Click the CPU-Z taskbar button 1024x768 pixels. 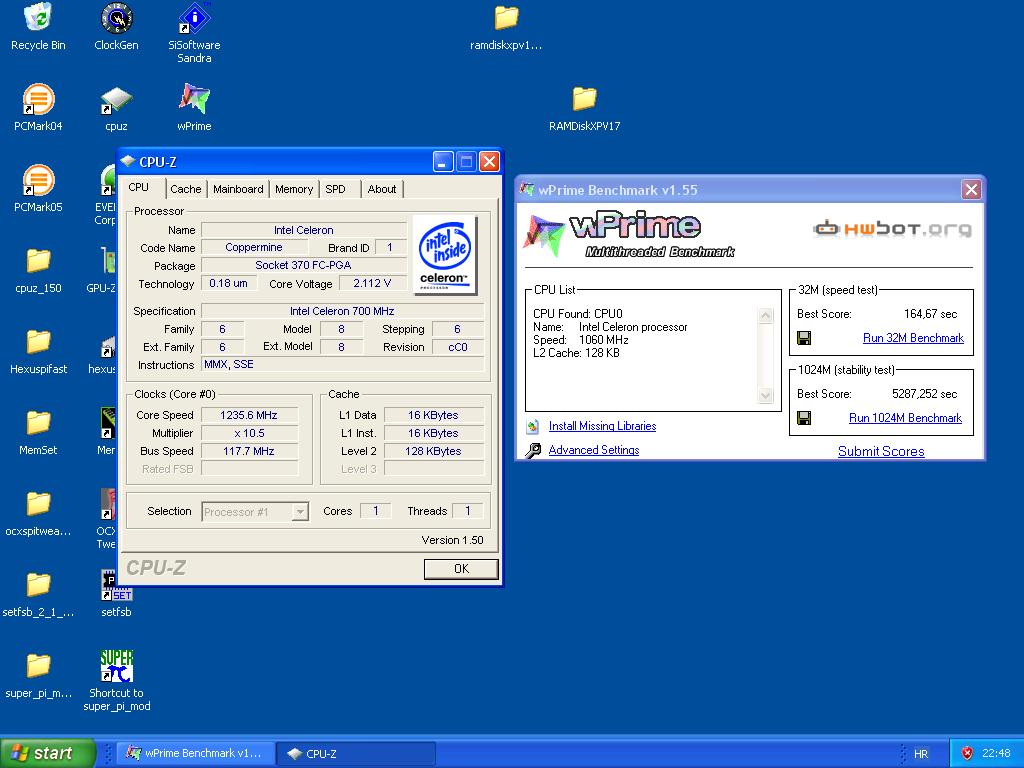[356, 753]
